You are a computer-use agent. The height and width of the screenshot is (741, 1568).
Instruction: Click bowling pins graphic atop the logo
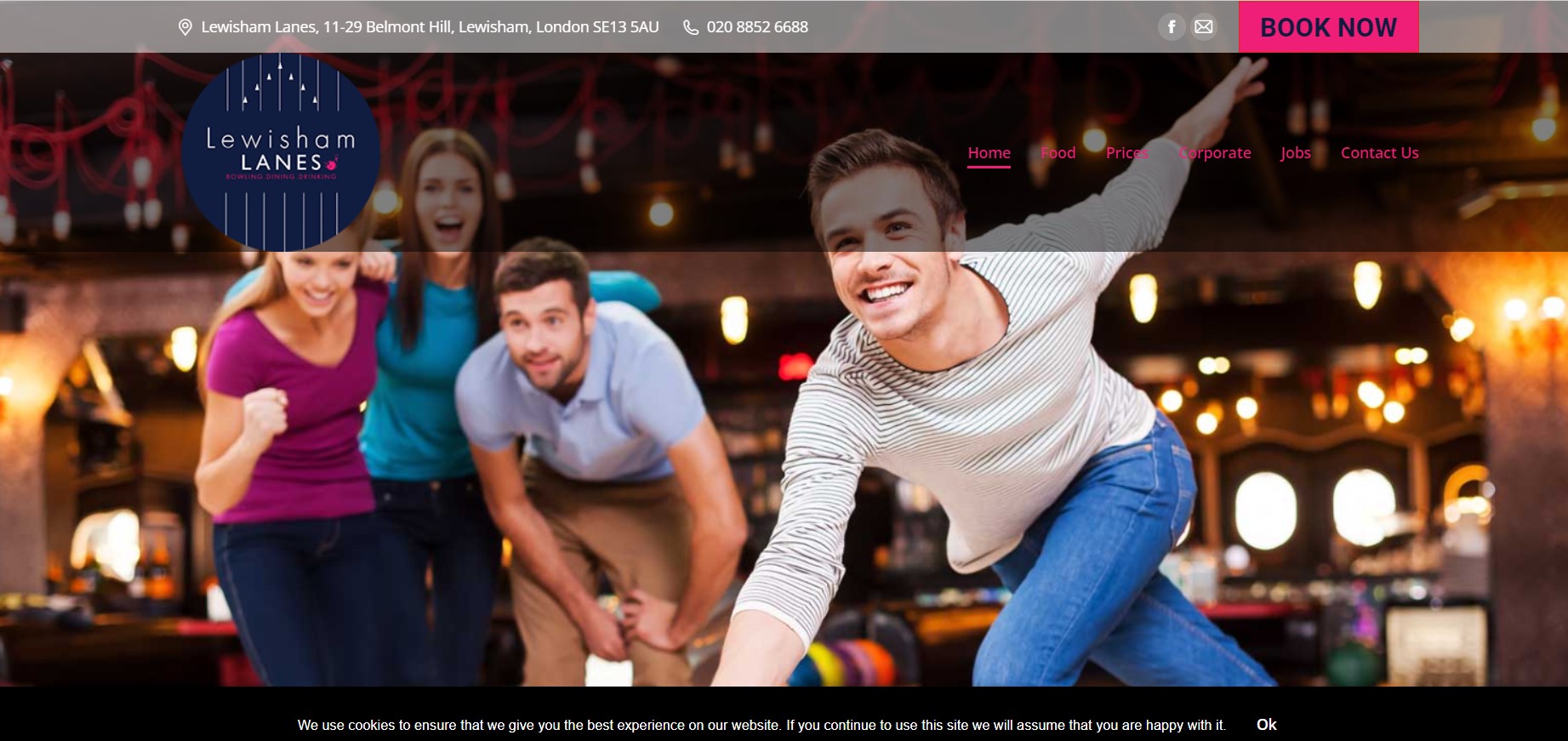click(280, 85)
